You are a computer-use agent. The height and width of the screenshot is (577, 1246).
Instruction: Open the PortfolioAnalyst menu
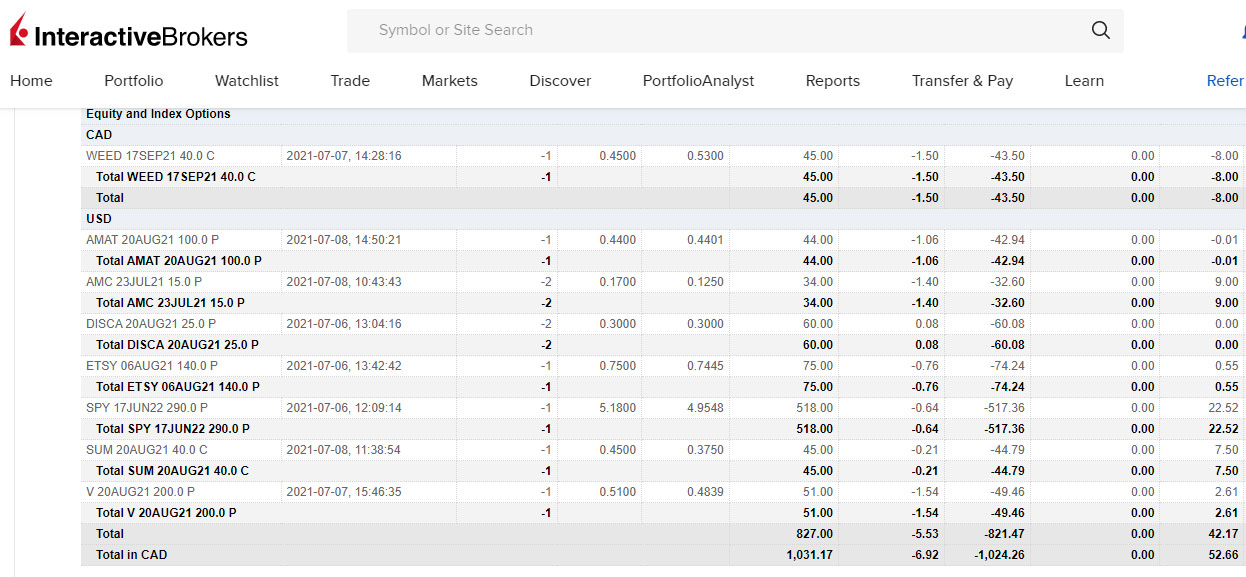(x=698, y=81)
